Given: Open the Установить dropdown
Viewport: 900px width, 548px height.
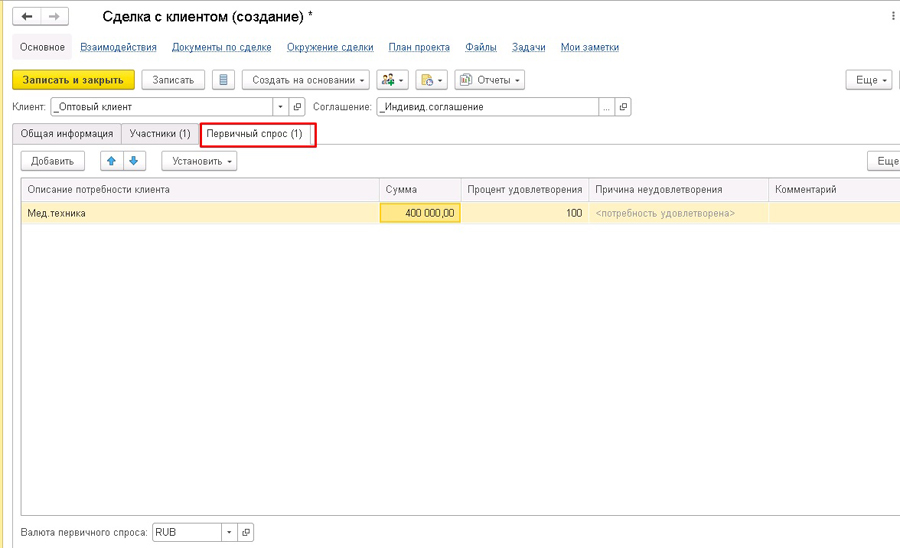Looking at the screenshot, I should click(x=199, y=161).
